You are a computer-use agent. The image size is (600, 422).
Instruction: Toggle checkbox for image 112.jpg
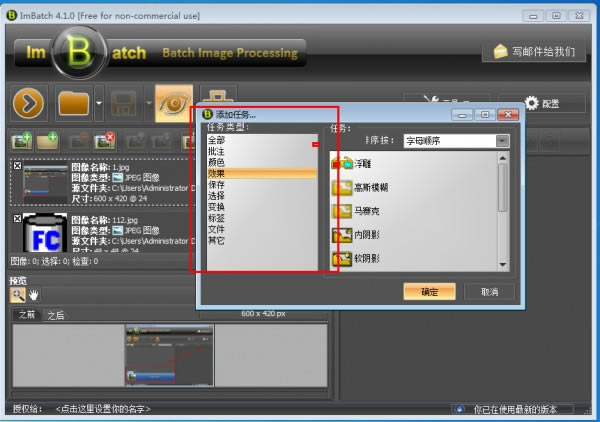pyautogui.click(x=16, y=217)
